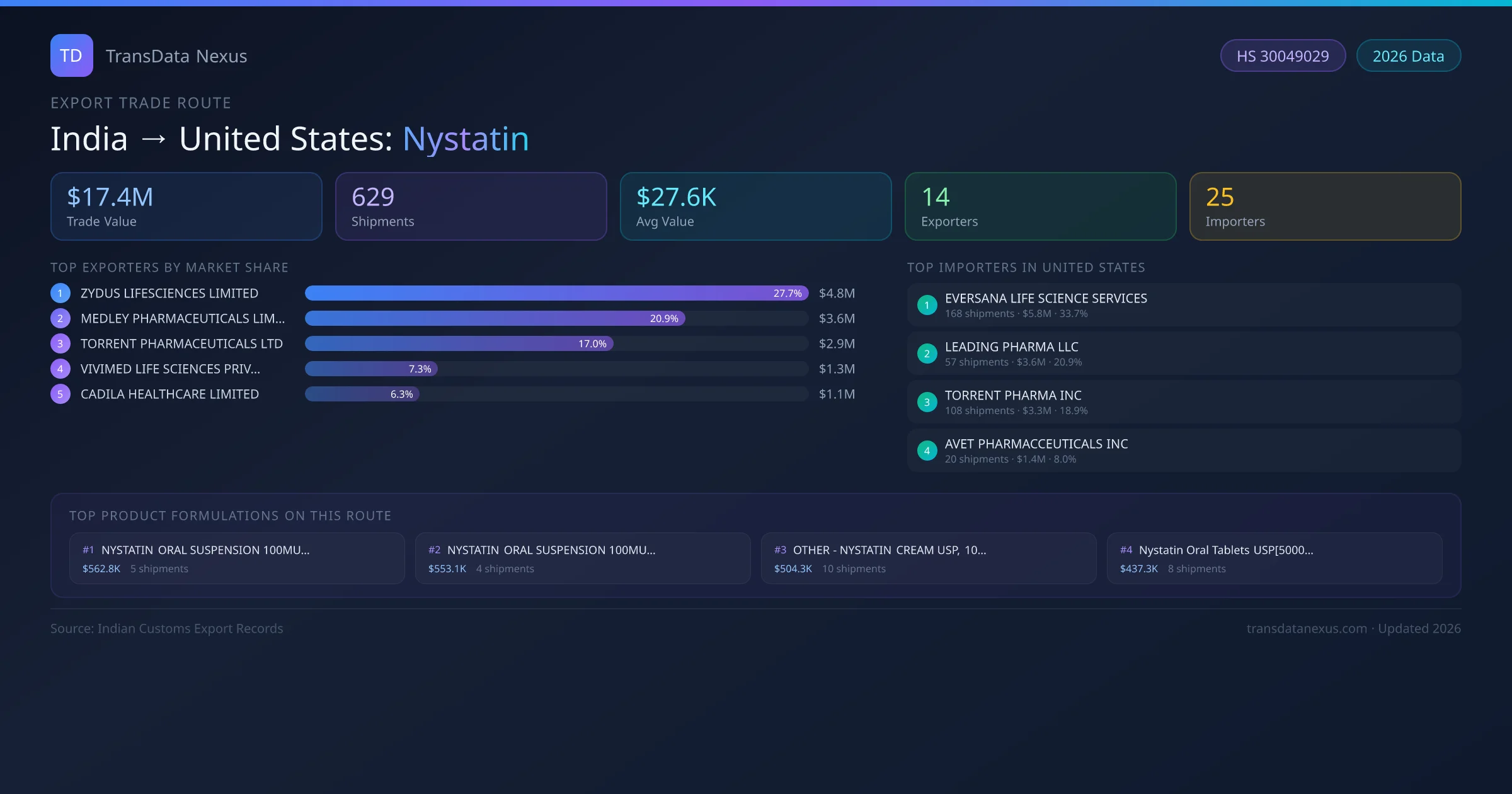Select the HS 30049029 pill
The height and width of the screenshot is (794, 1512).
click(1282, 56)
